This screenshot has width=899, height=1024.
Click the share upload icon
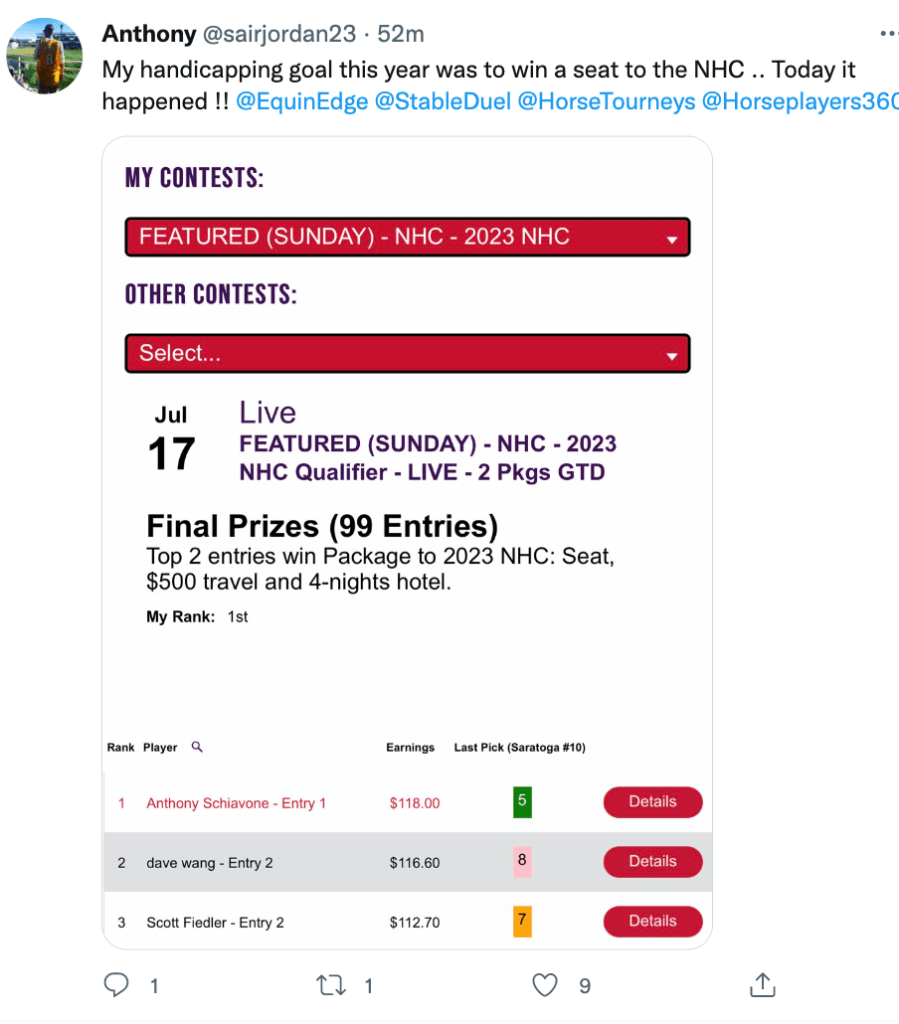coord(762,985)
